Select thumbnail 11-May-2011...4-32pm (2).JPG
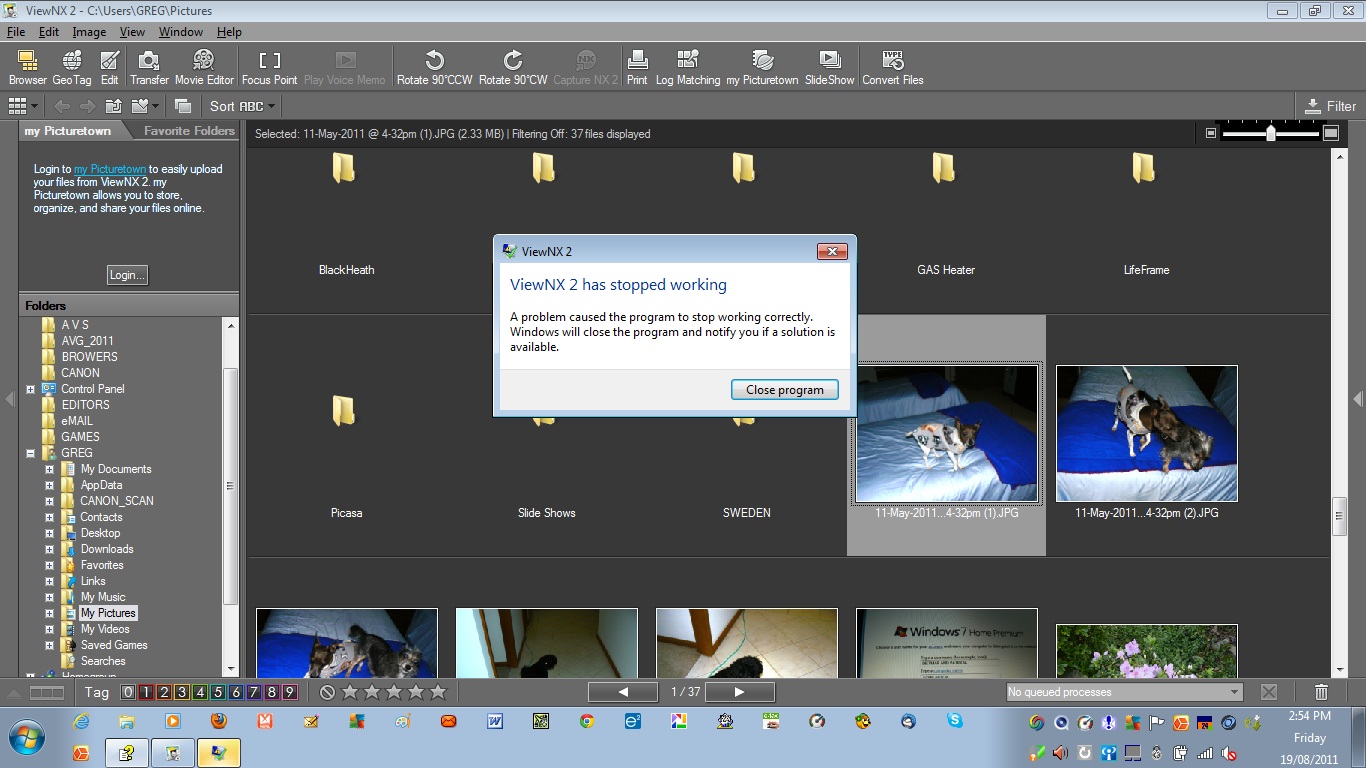This screenshot has height=768, width=1366. pos(1147,433)
